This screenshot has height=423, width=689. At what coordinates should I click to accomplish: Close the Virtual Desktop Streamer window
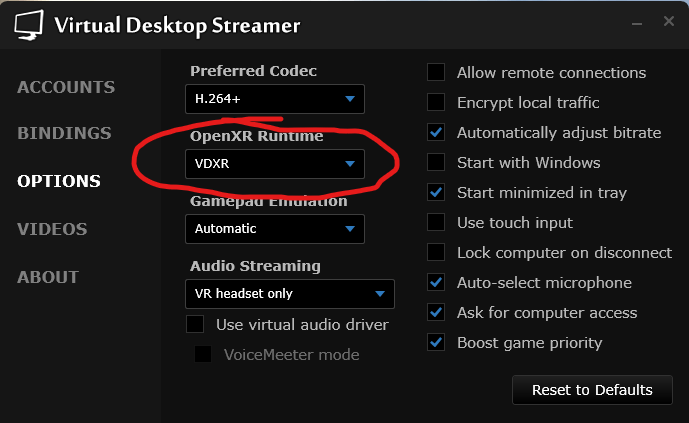tap(669, 21)
